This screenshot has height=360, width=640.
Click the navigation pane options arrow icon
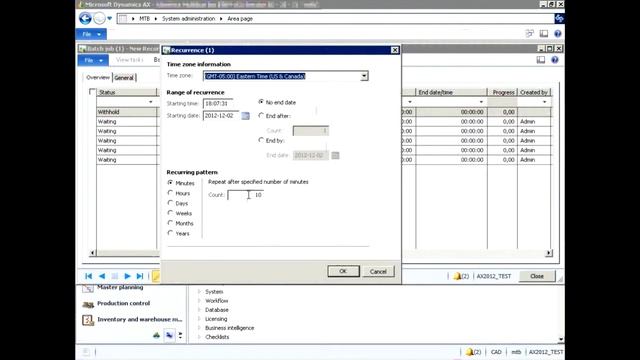click(x=180, y=336)
